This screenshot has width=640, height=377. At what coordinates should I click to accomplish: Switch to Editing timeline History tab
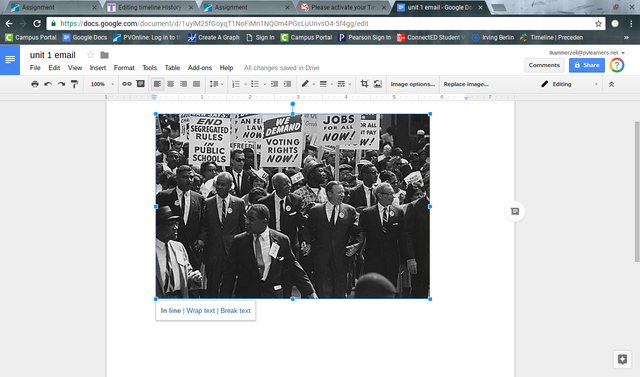(150, 7)
